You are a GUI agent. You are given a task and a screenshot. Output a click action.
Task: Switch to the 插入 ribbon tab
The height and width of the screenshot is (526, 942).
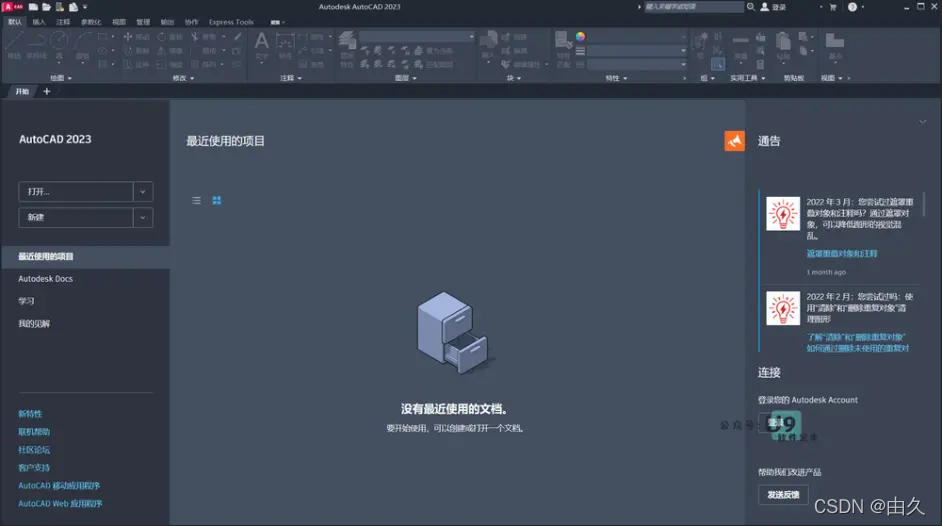39,22
